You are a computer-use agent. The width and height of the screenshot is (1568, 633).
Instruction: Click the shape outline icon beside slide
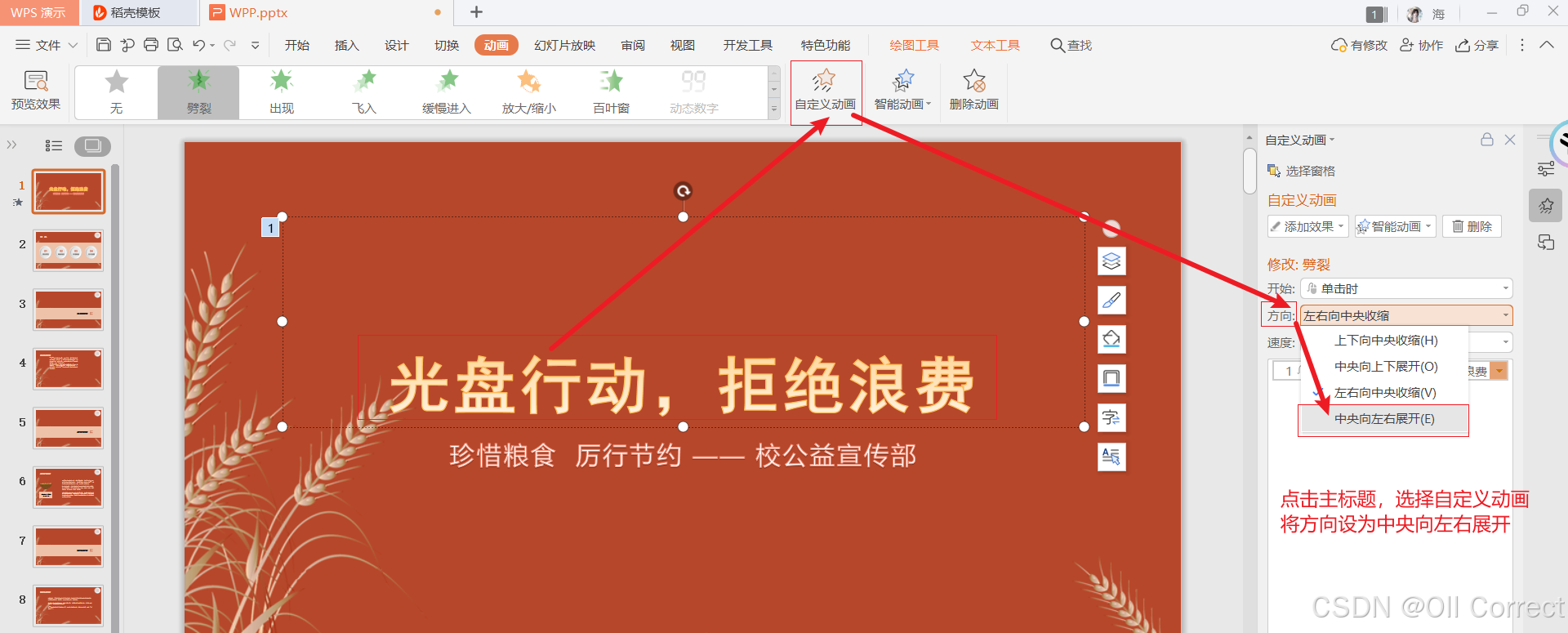click(x=1111, y=379)
